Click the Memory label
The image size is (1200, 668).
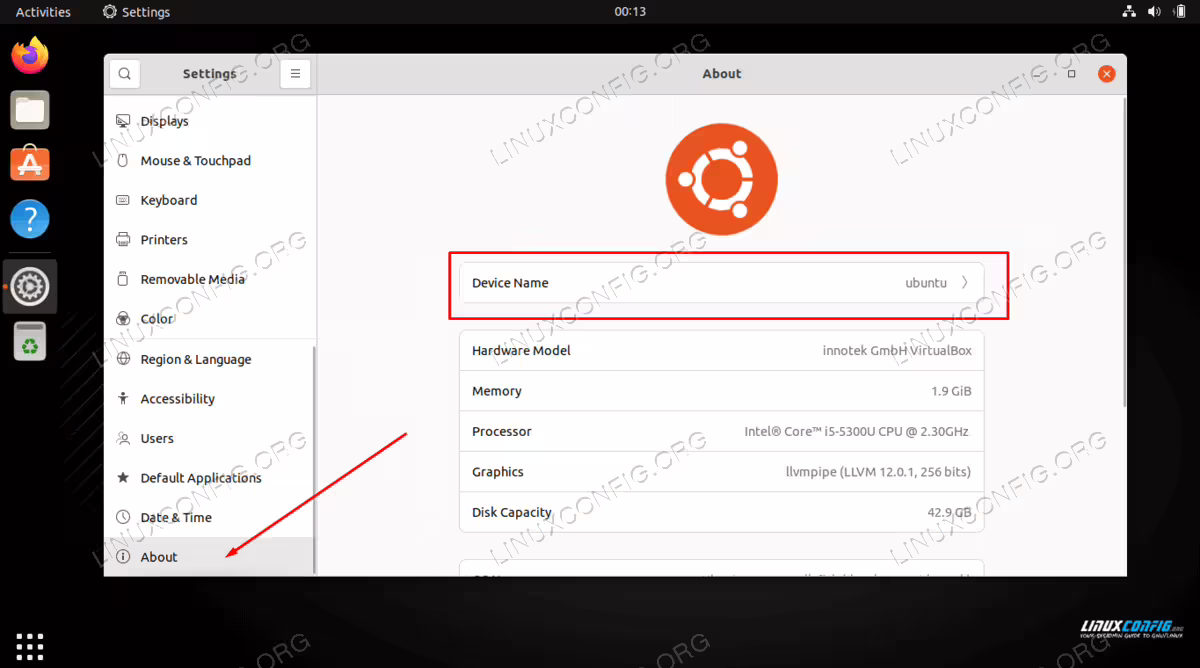[x=497, y=391]
